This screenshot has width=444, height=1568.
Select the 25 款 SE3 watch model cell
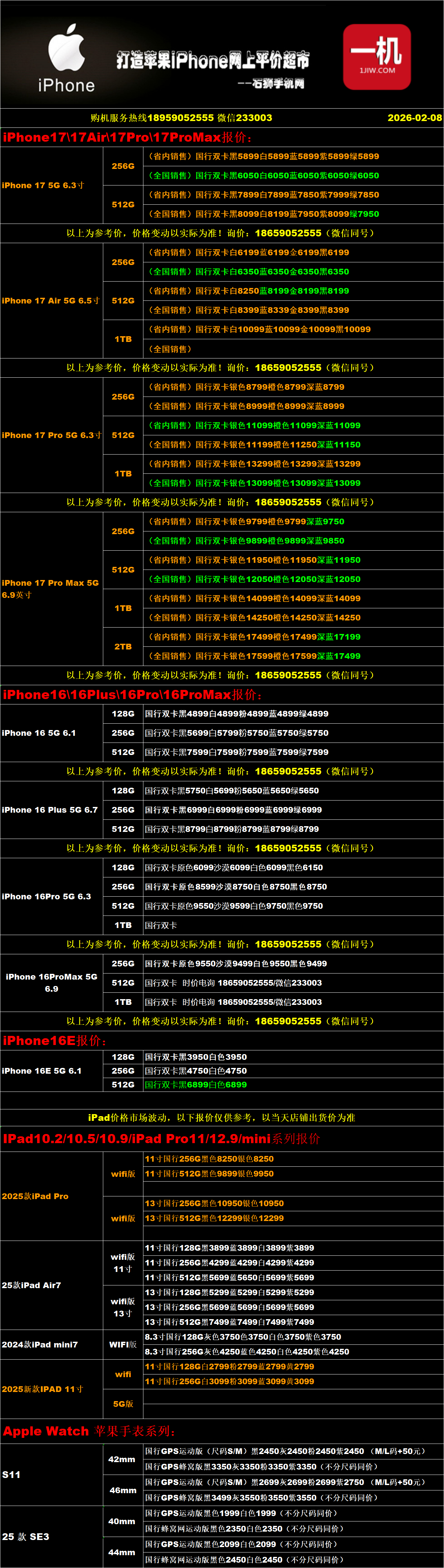click(26, 1536)
